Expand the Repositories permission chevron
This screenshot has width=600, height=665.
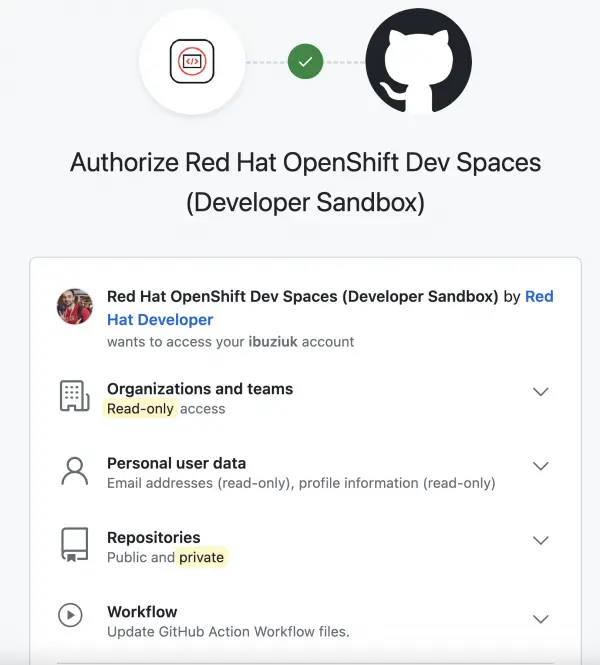pyautogui.click(x=541, y=540)
